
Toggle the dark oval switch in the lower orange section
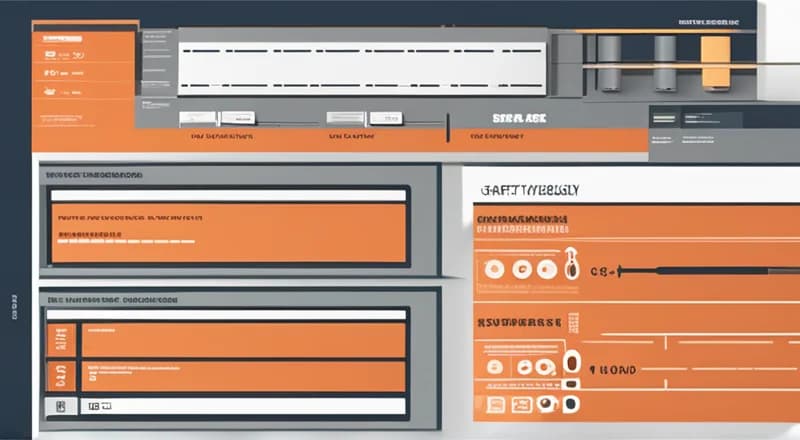tap(571, 361)
